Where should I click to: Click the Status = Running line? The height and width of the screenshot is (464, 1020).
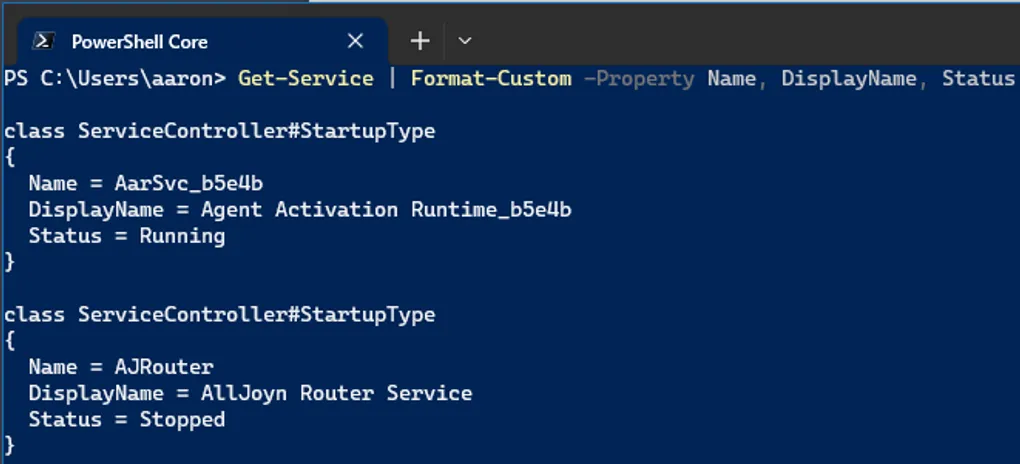point(127,236)
